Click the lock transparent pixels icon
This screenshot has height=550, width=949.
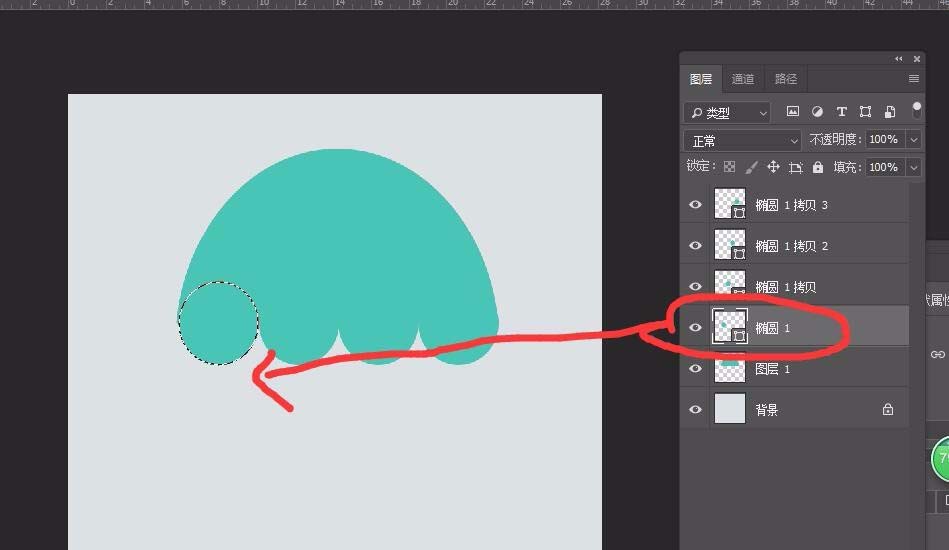(x=729, y=167)
